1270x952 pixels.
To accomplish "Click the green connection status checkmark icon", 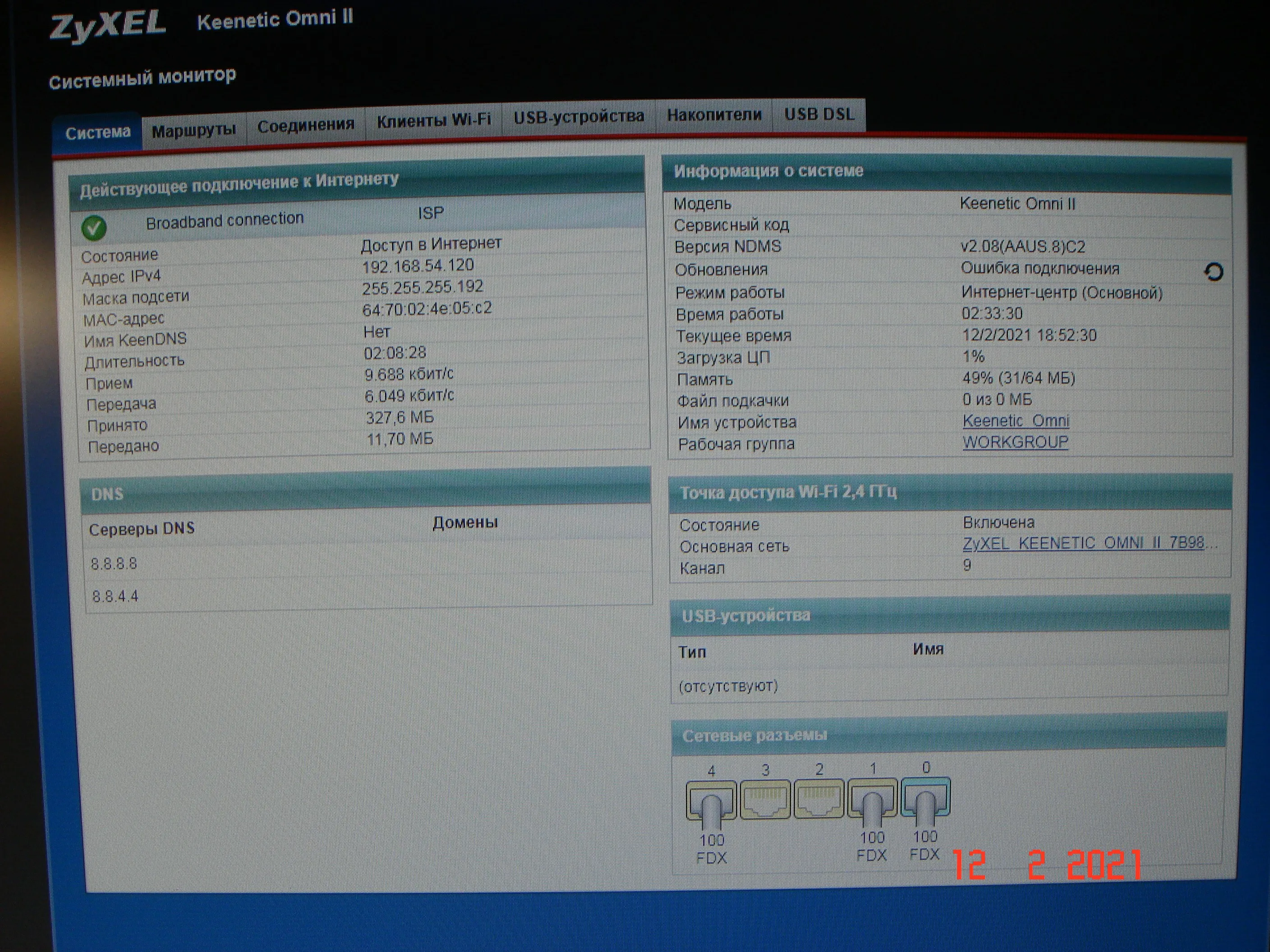I will (x=94, y=228).
